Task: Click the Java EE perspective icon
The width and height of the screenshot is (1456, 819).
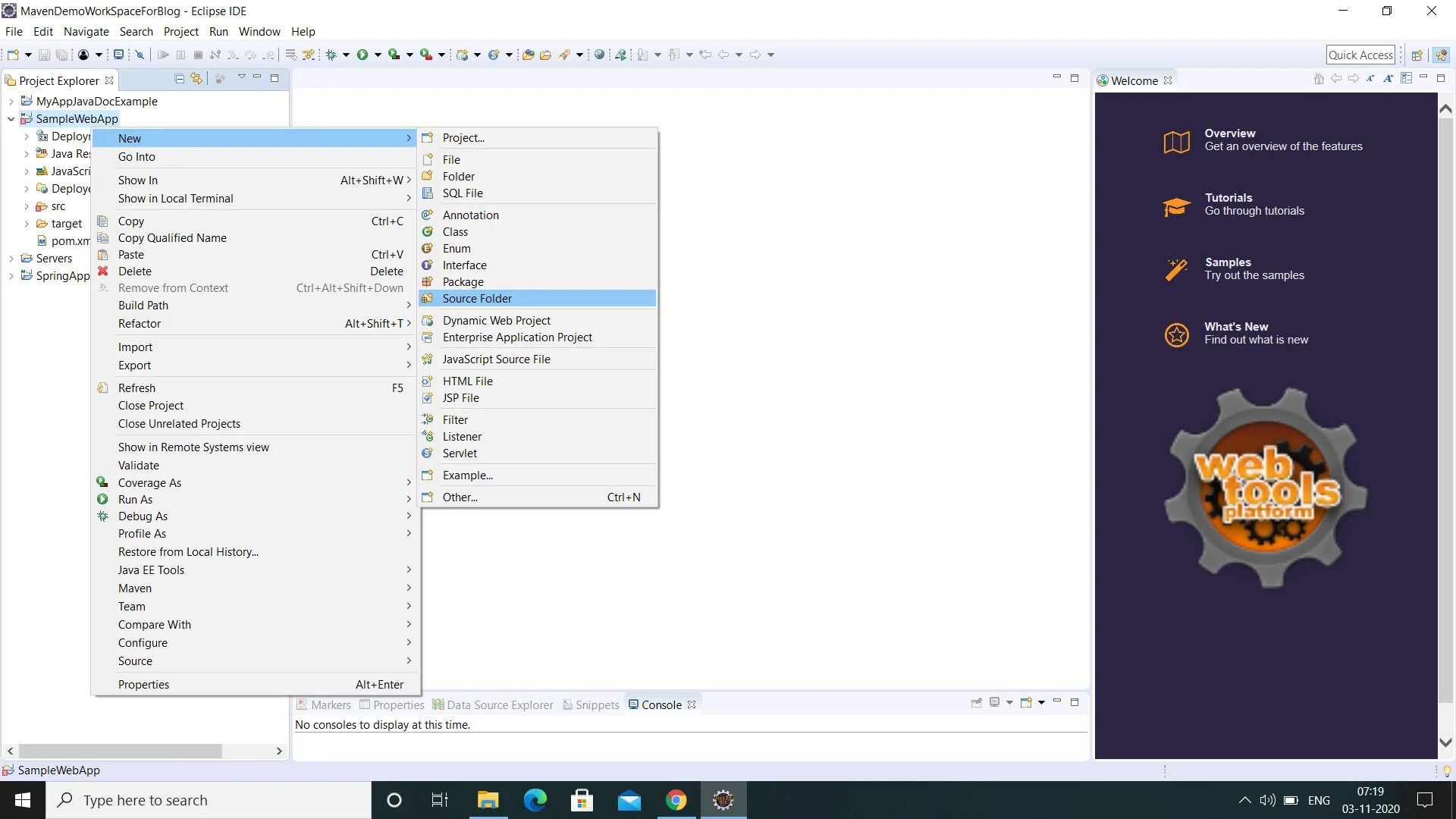Action: pos(1442,55)
